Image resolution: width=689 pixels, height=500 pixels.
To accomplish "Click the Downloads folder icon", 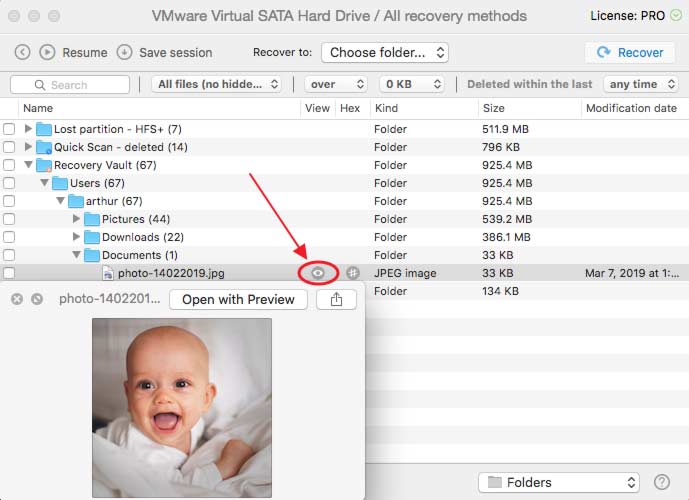I will (x=91, y=237).
